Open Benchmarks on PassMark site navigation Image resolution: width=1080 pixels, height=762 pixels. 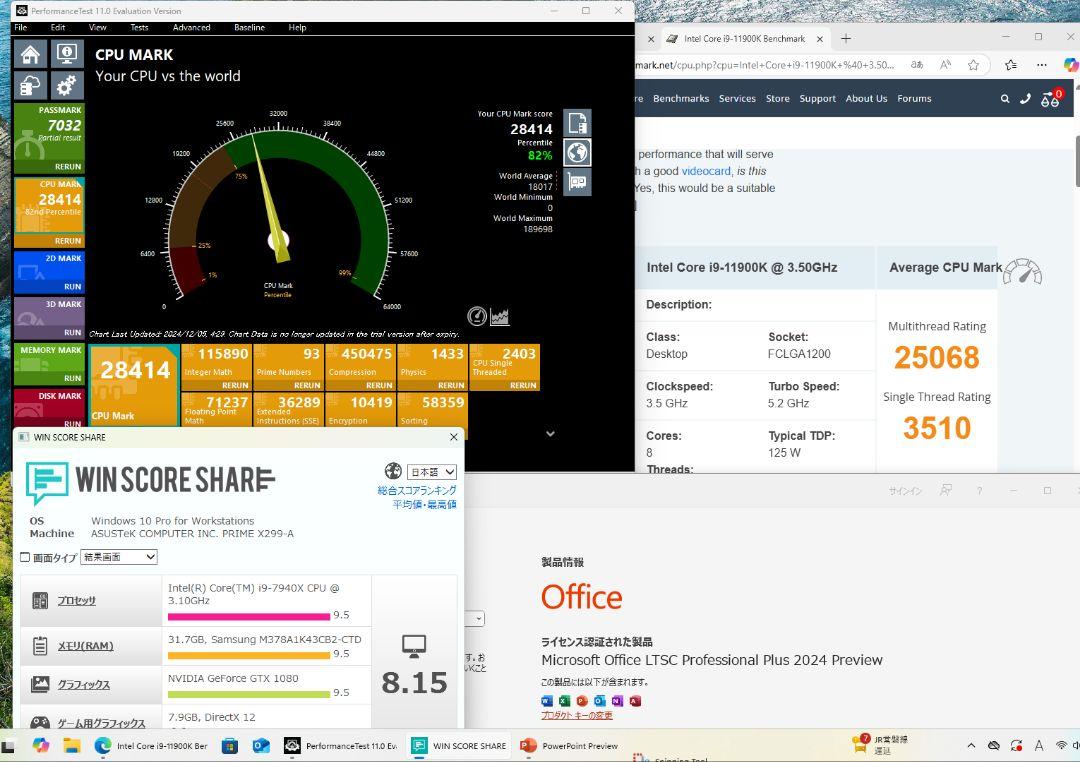(x=681, y=99)
